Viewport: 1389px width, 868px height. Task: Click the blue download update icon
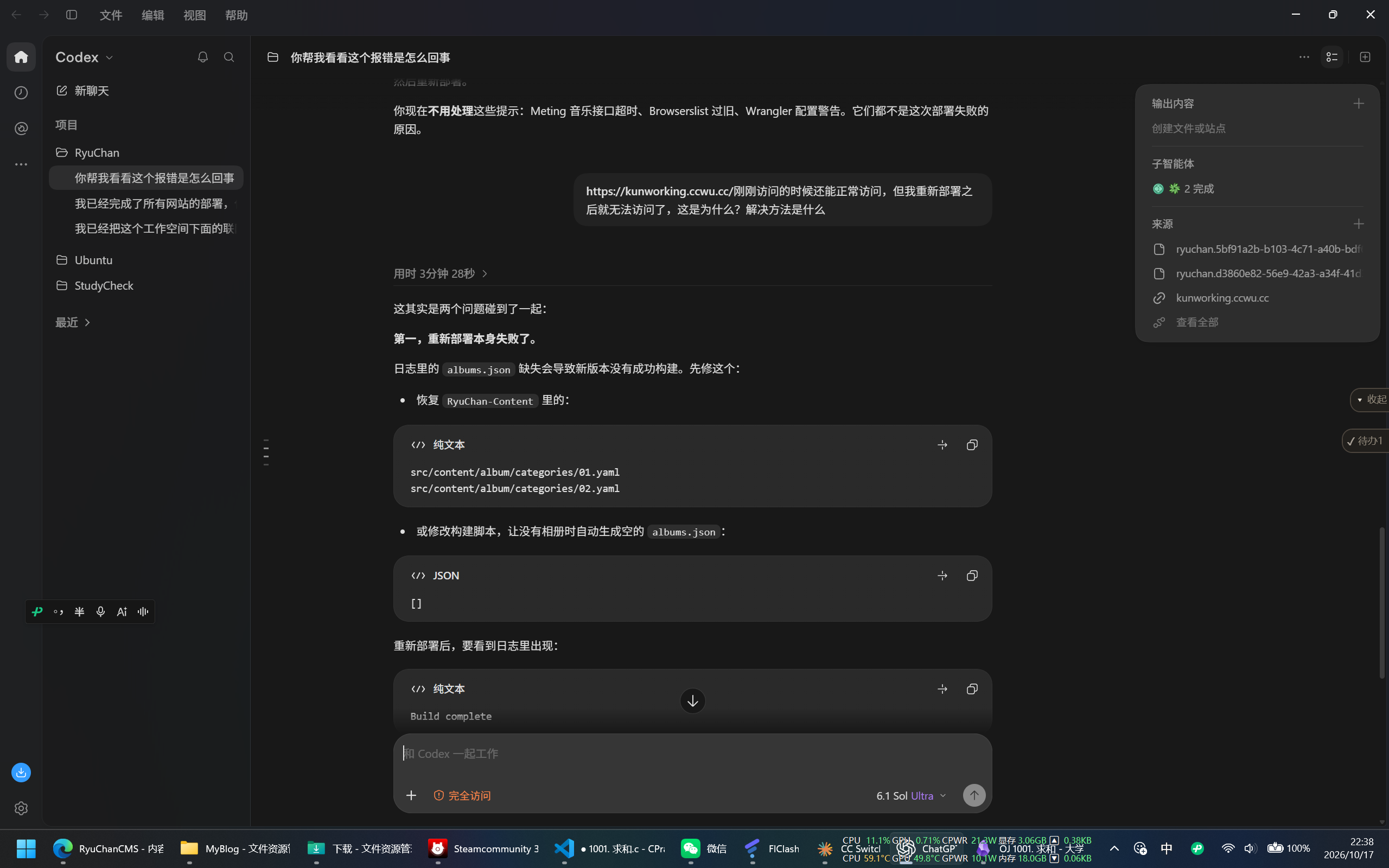[21, 773]
